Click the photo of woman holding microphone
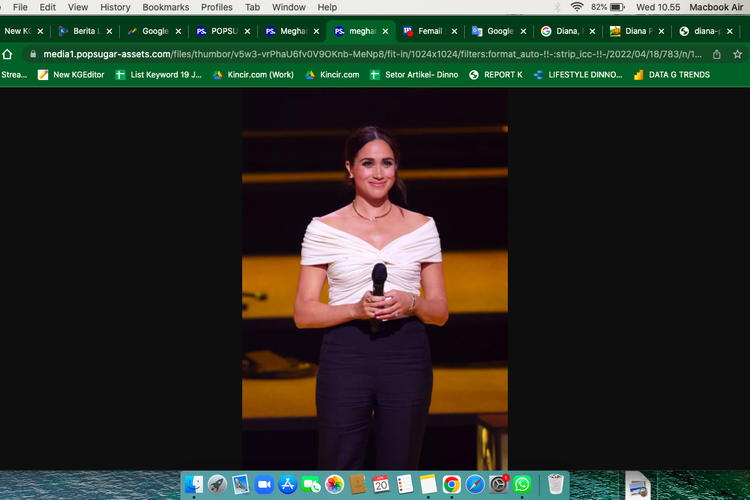 point(374,278)
